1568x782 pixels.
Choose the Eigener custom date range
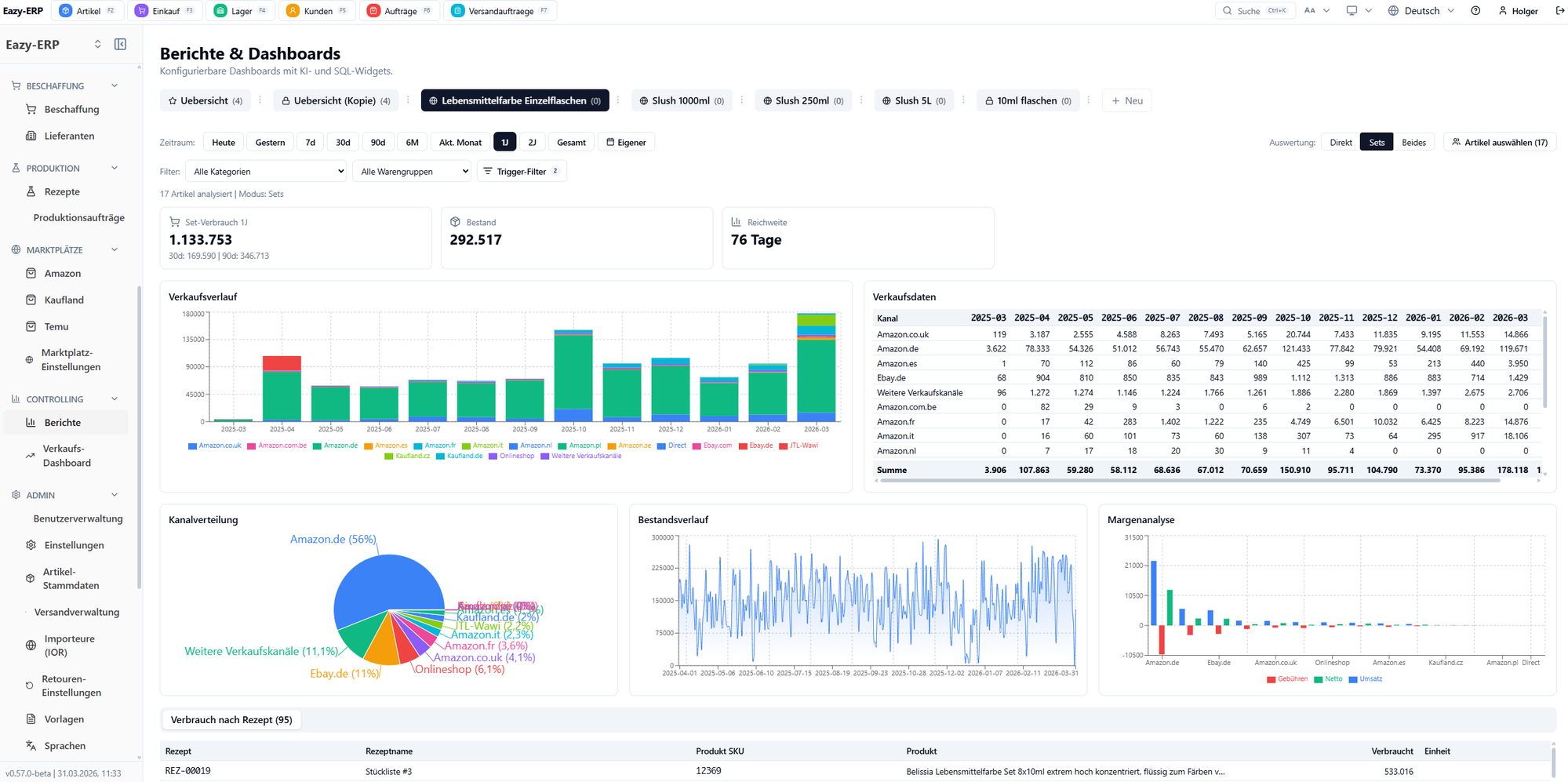point(626,142)
